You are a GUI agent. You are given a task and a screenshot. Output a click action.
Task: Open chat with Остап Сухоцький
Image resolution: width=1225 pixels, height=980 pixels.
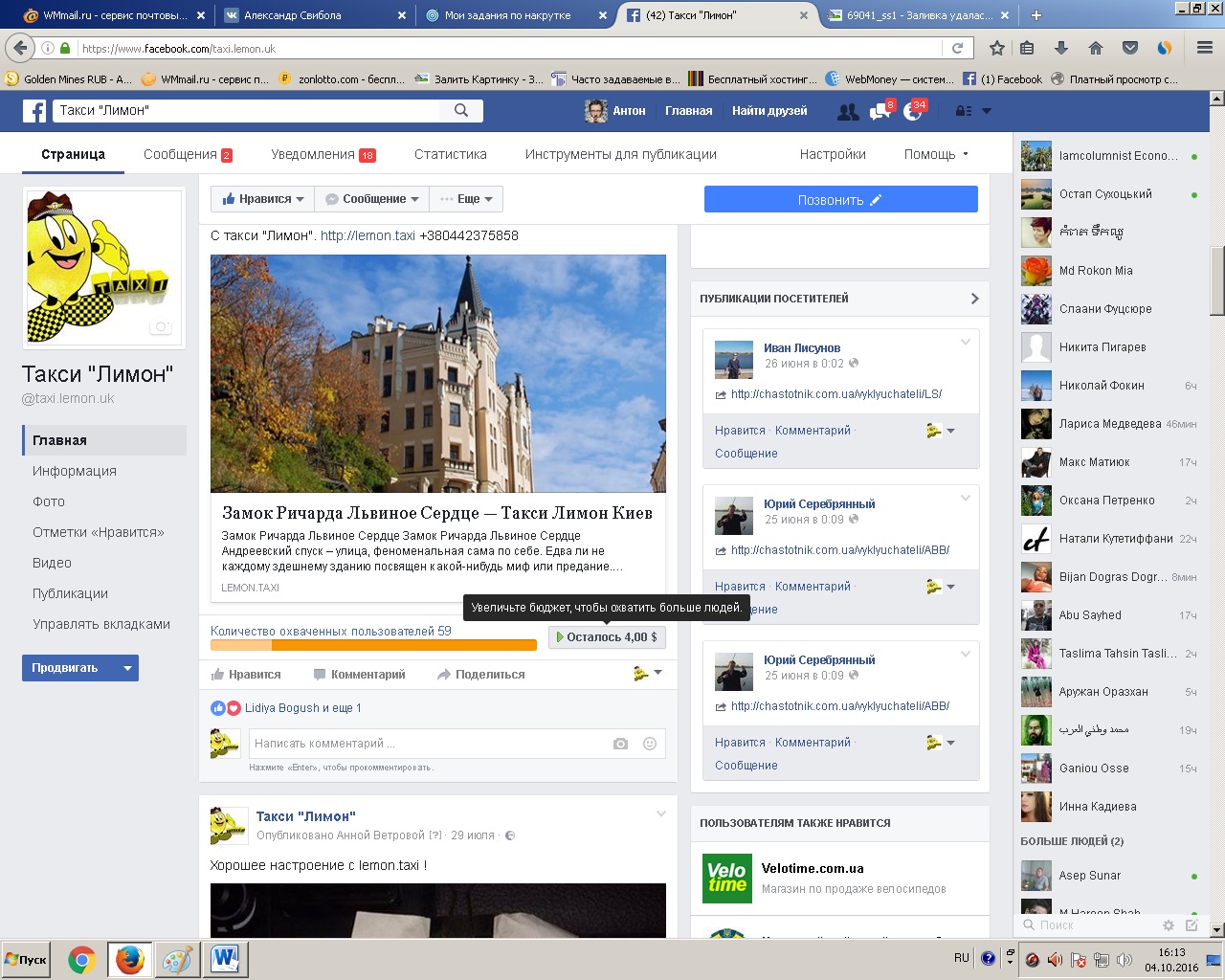pyautogui.click(x=1110, y=194)
